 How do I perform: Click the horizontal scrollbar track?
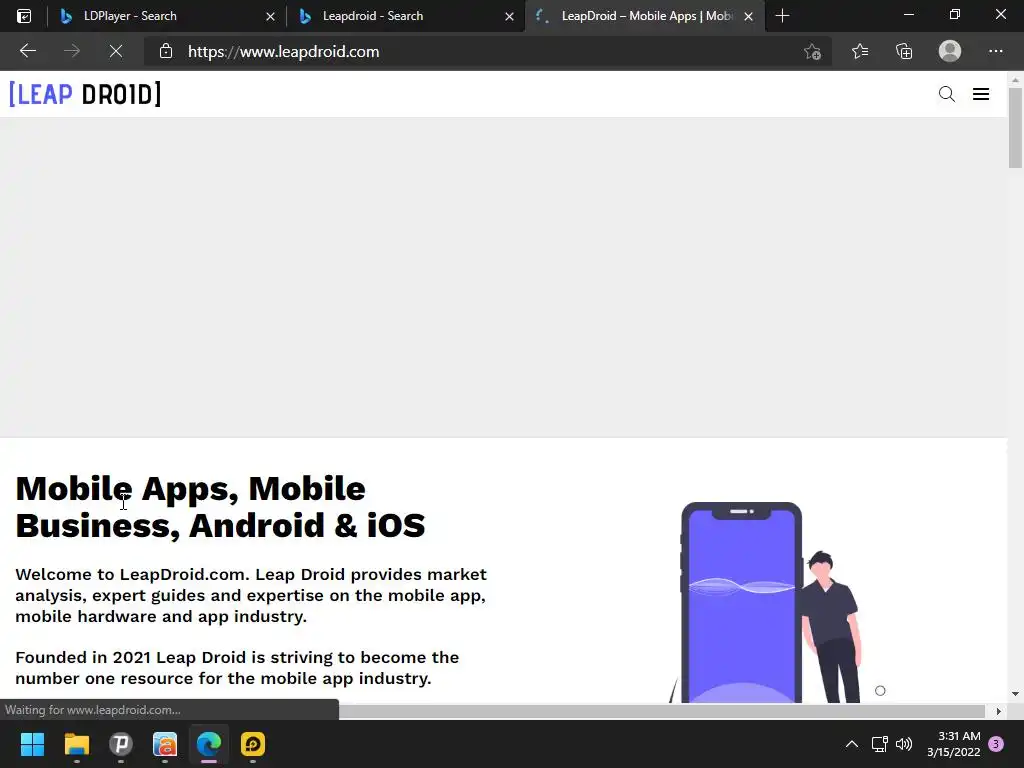click(x=661, y=711)
